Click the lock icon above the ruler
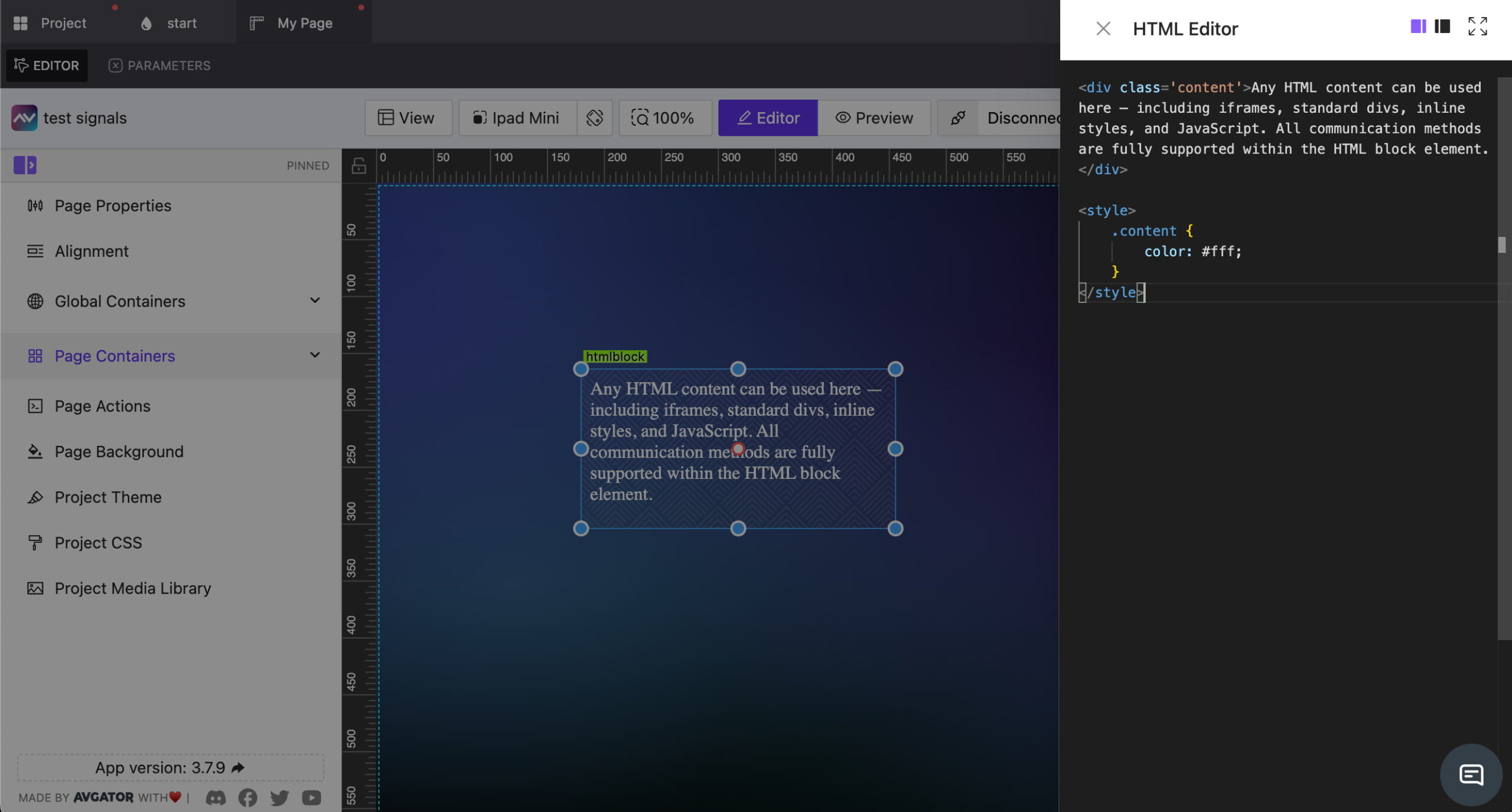Viewport: 1512px width, 812px height. coord(359,166)
